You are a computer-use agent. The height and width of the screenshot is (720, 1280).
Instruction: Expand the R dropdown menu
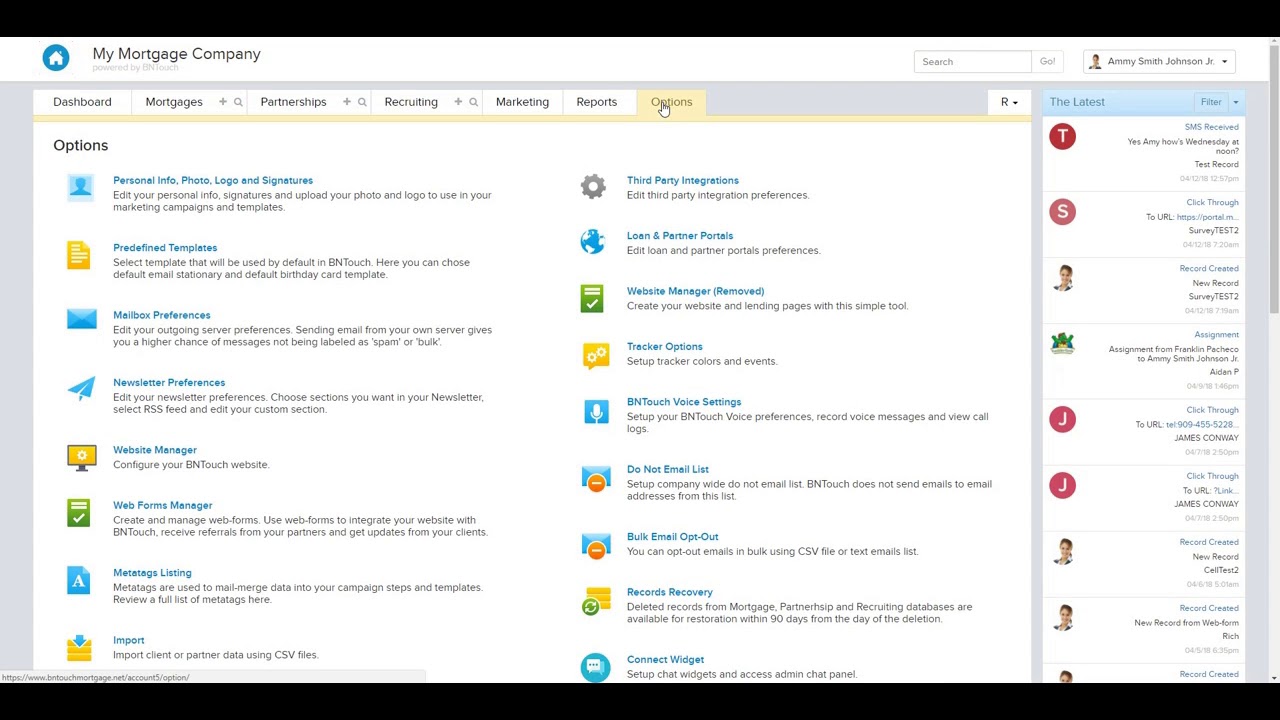click(1009, 102)
